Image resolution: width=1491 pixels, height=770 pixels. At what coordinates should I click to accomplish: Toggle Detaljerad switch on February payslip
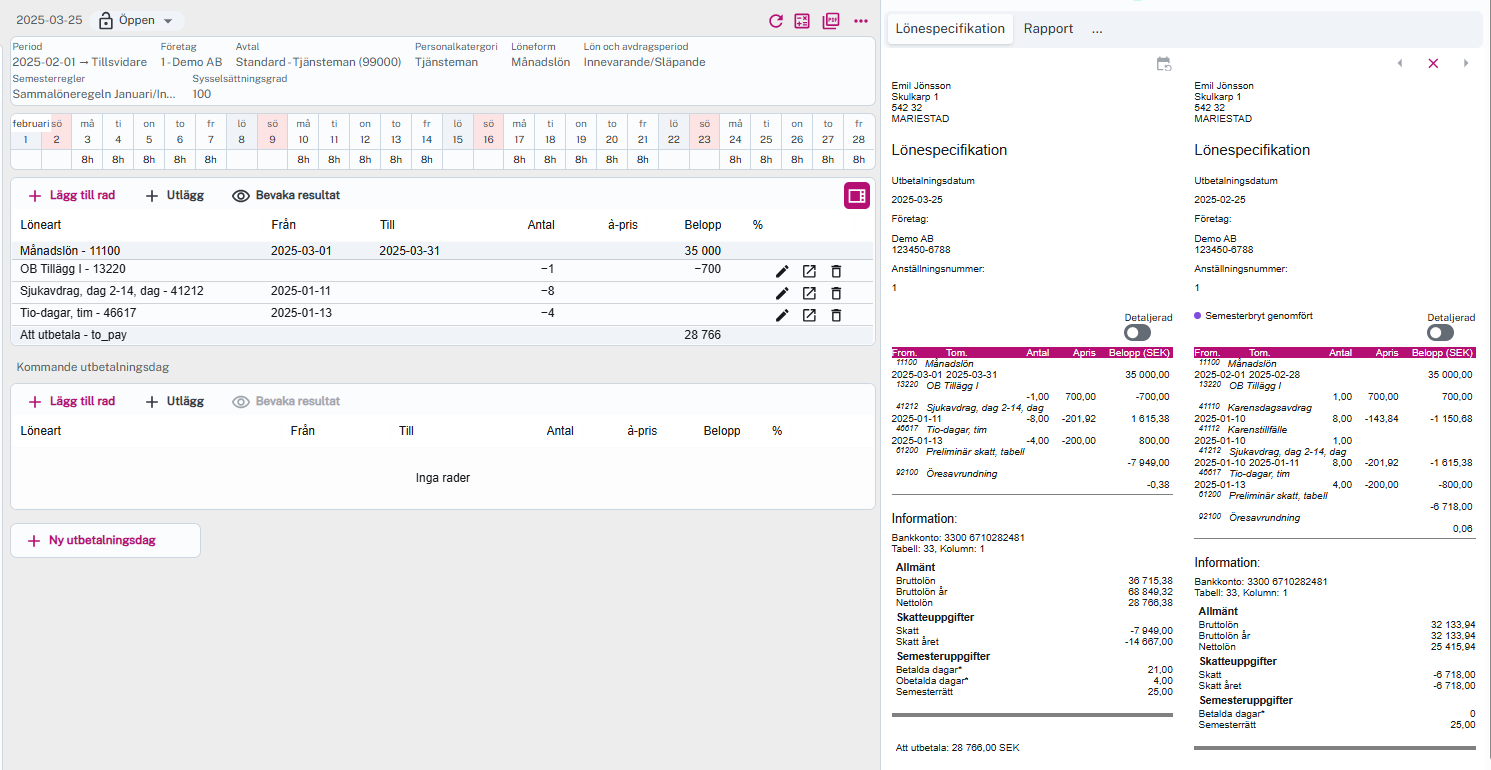point(1440,332)
